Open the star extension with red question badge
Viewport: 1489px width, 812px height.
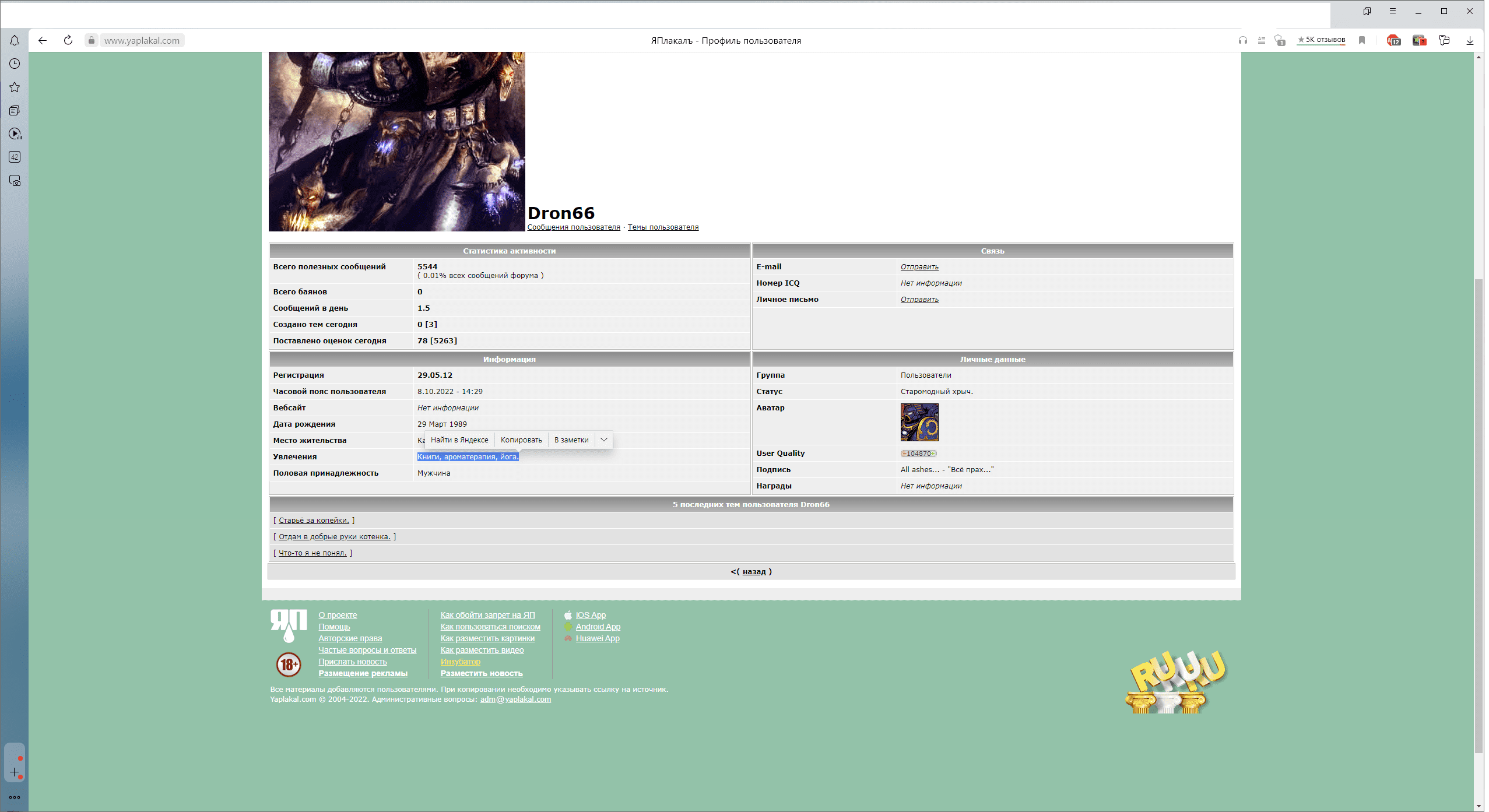click(x=1419, y=40)
